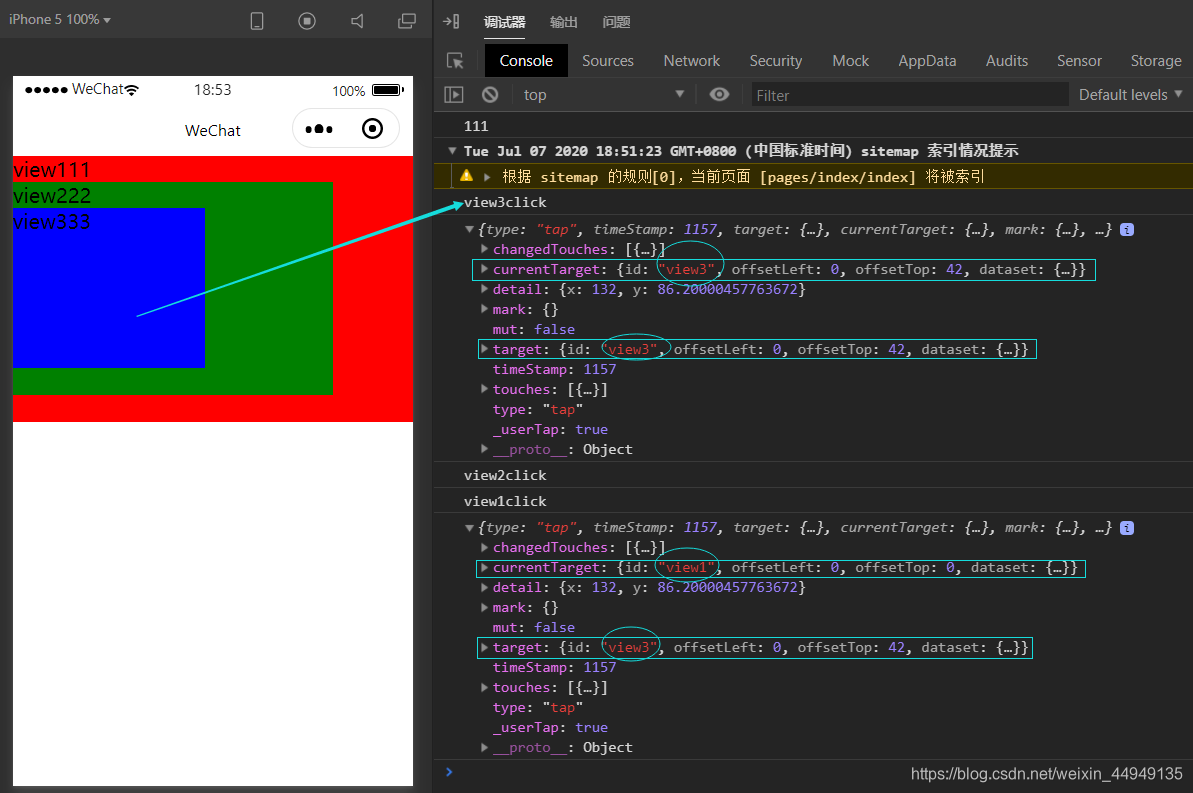
Task: Click the first mut: false row
Action: pyautogui.click(x=533, y=329)
